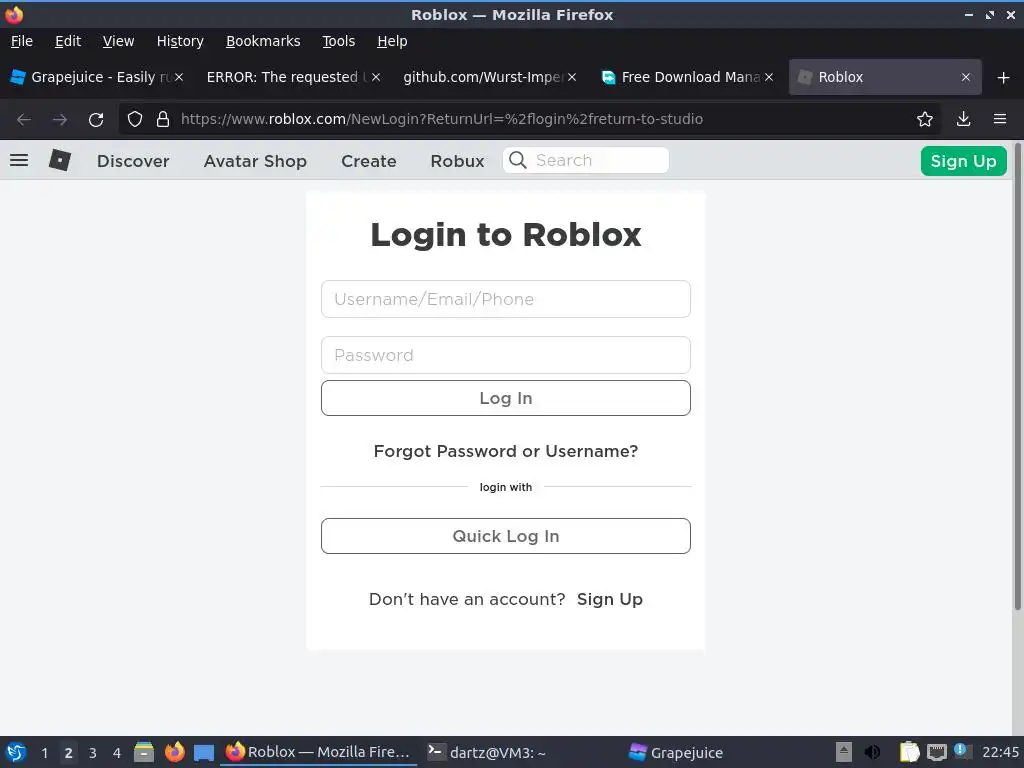1024x768 pixels.
Task: Click Sign Up link below the form
Action: [x=609, y=600]
